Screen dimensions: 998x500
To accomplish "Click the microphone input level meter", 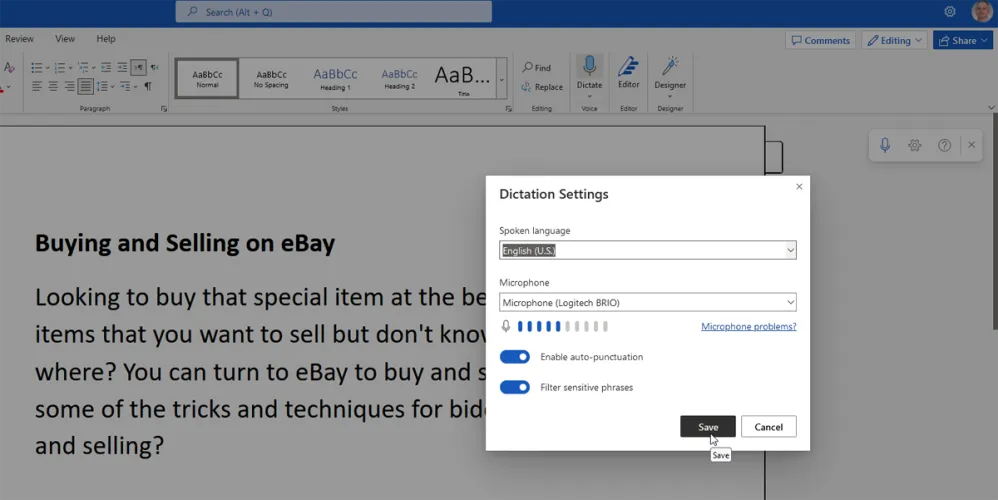I will click(x=562, y=327).
